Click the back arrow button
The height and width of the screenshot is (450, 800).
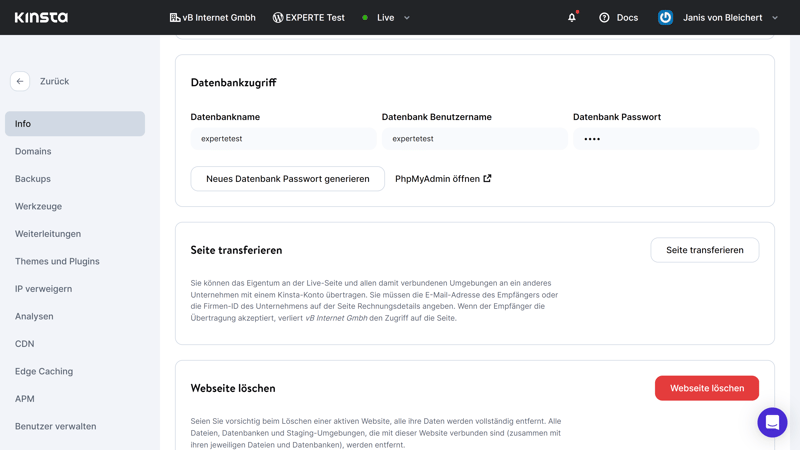(x=20, y=81)
